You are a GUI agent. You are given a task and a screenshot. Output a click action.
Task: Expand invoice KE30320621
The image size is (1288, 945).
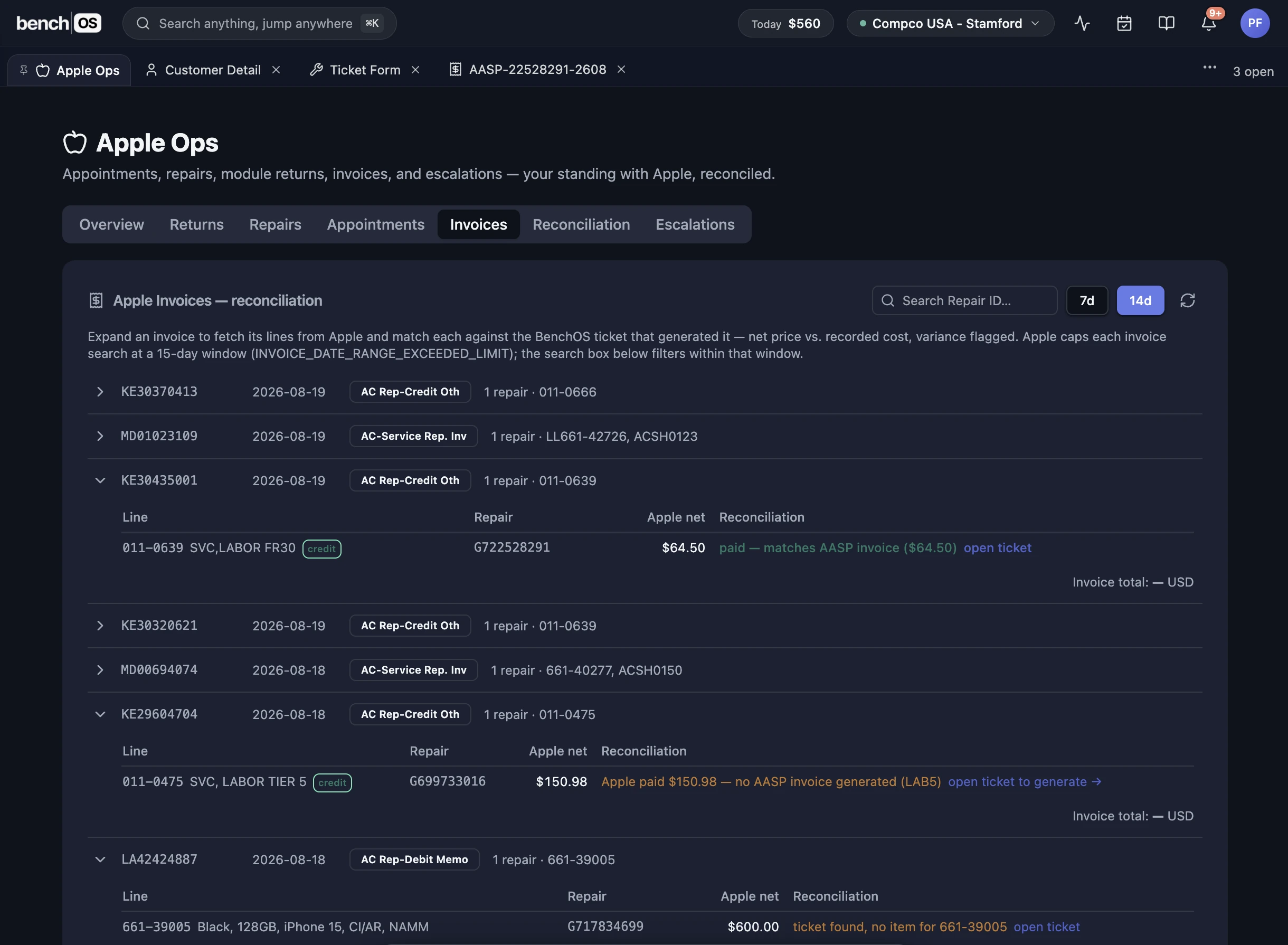(100, 626)
